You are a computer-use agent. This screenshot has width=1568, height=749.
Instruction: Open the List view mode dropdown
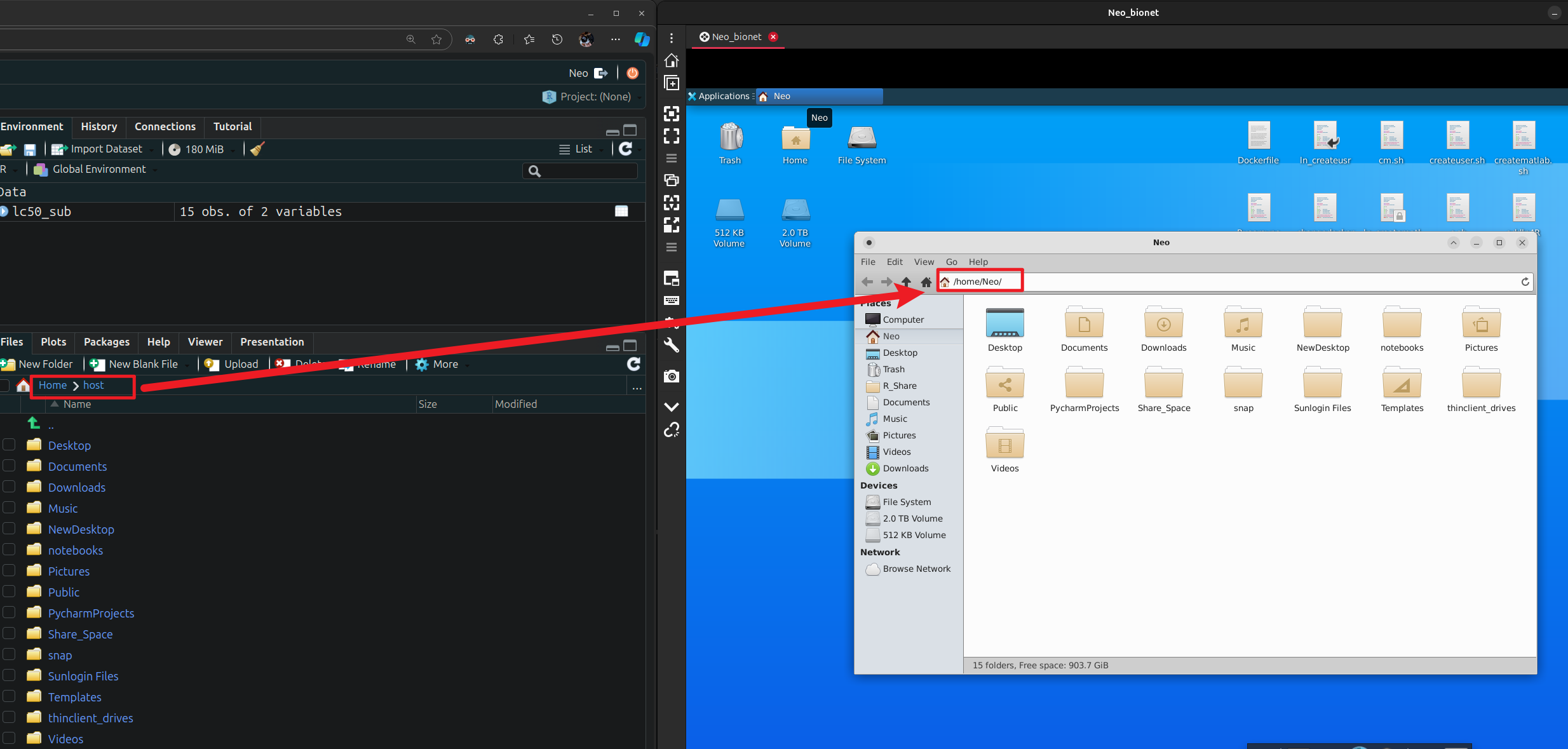click(x=582, y=149)
